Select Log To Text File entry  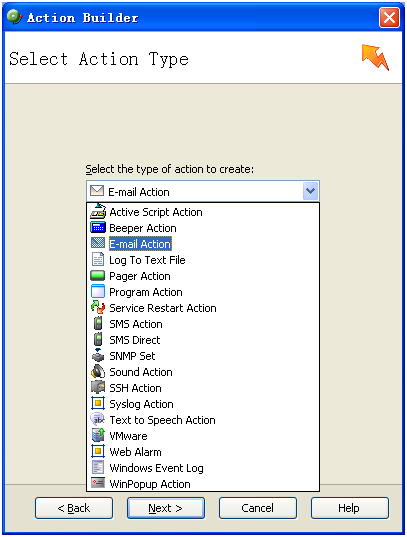click(x=203, y=260)
